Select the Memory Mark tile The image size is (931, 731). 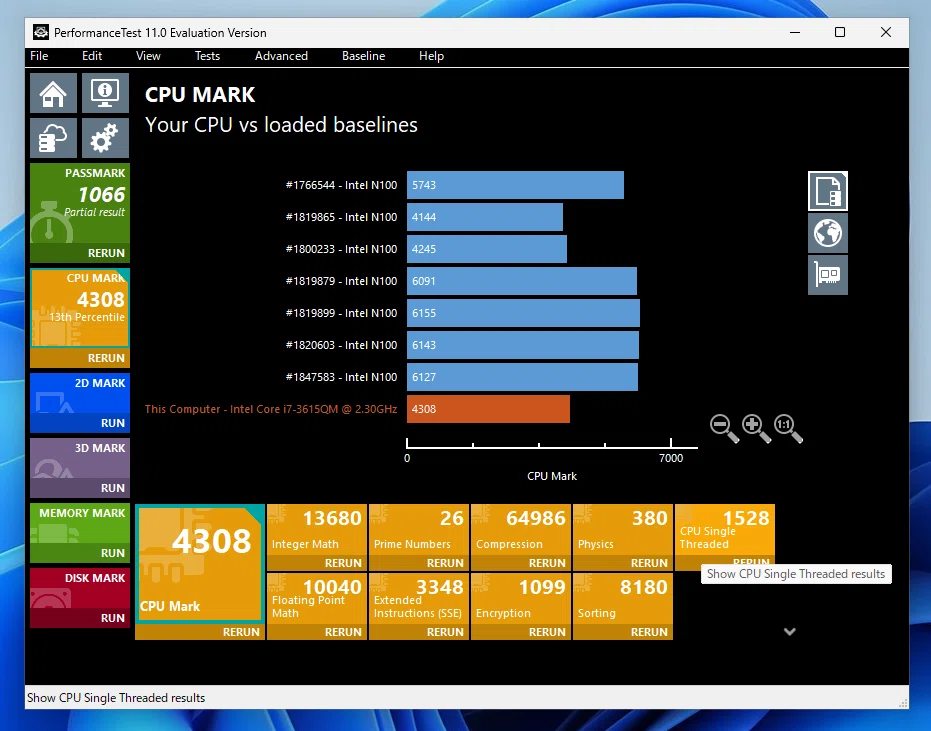(80, 523)
